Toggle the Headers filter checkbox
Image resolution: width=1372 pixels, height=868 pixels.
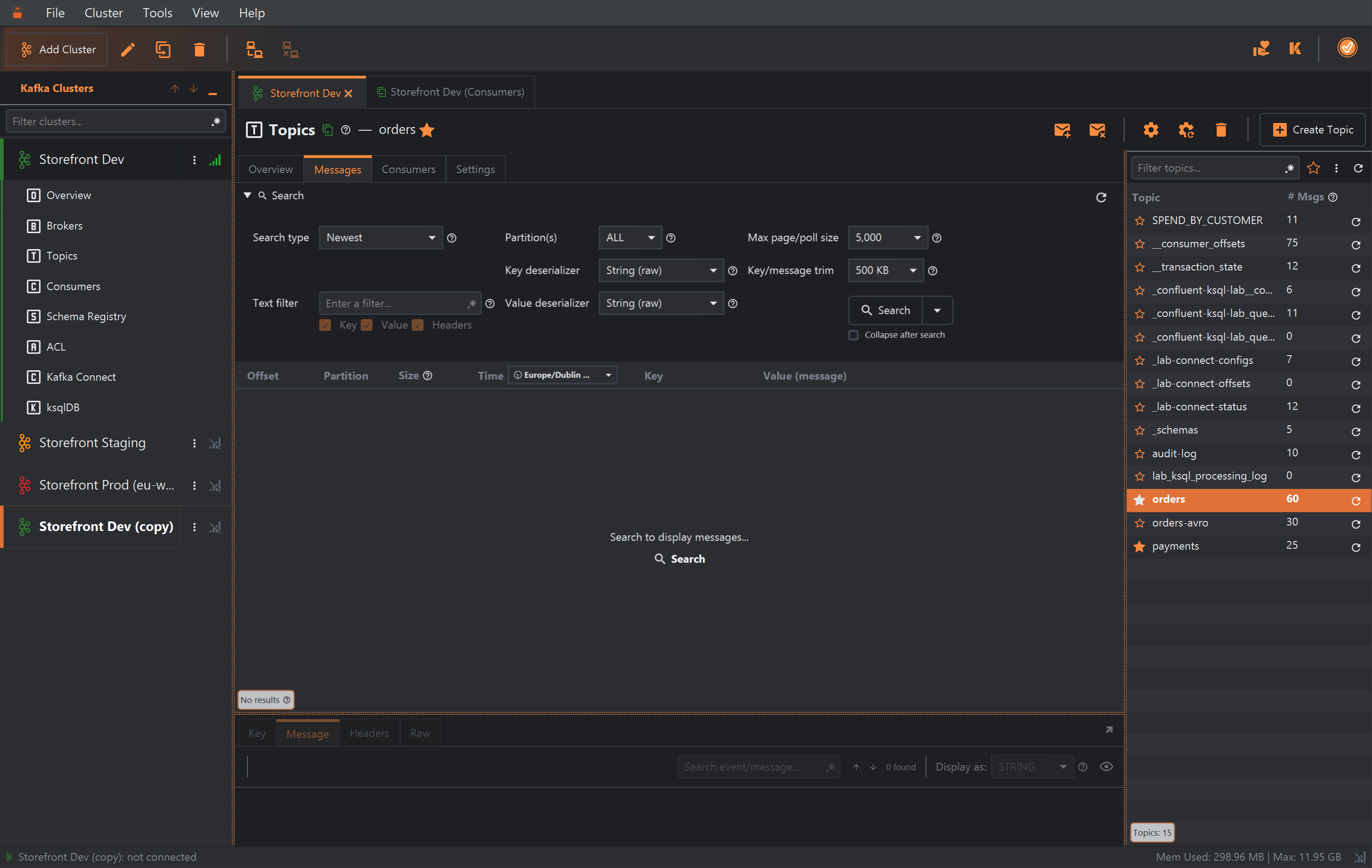(x=418, y=325)
